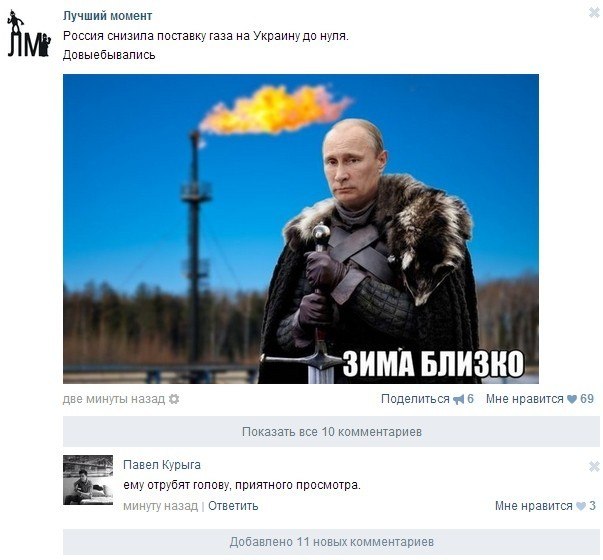Image resolution: width=603 pixels, height=560 pixels.
Task: Click the comment's Мне нравится label
Action: [x=533, y=506]
